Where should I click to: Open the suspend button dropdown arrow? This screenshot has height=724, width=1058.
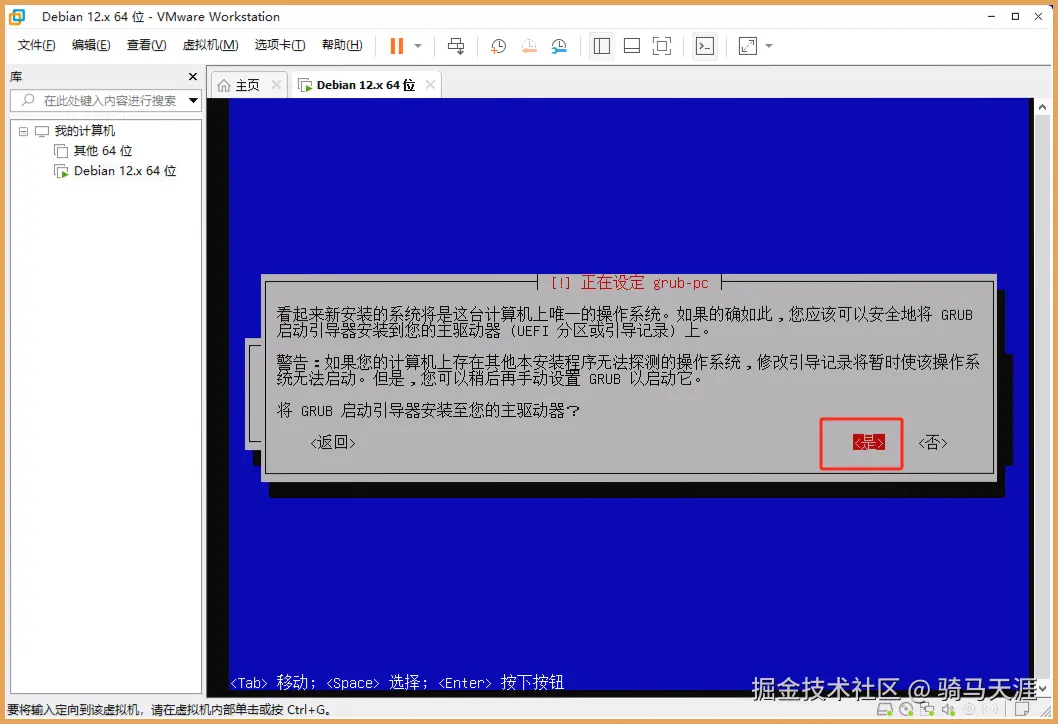[419, 45]
